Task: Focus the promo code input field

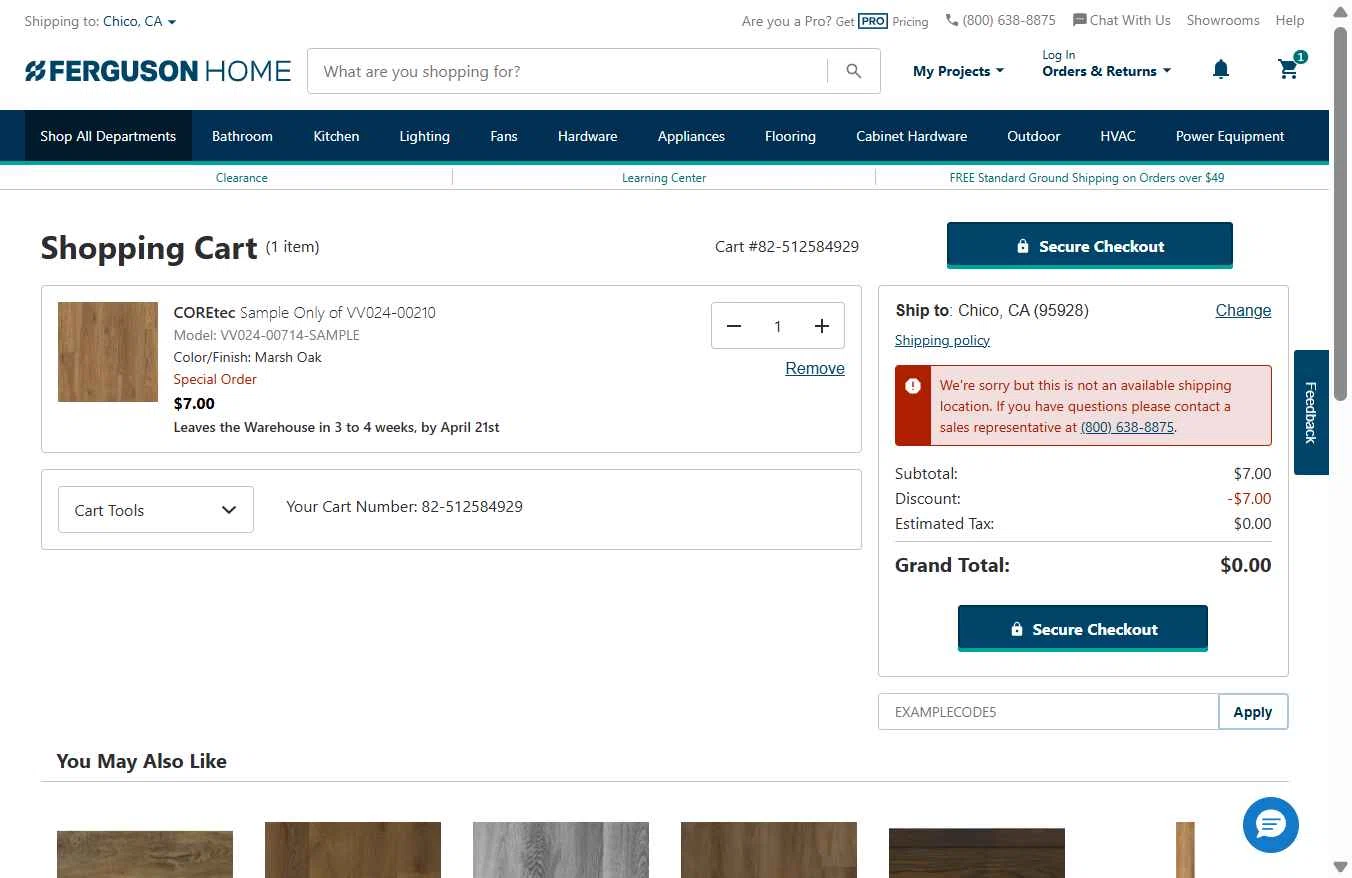Action: pos(1048,712)
